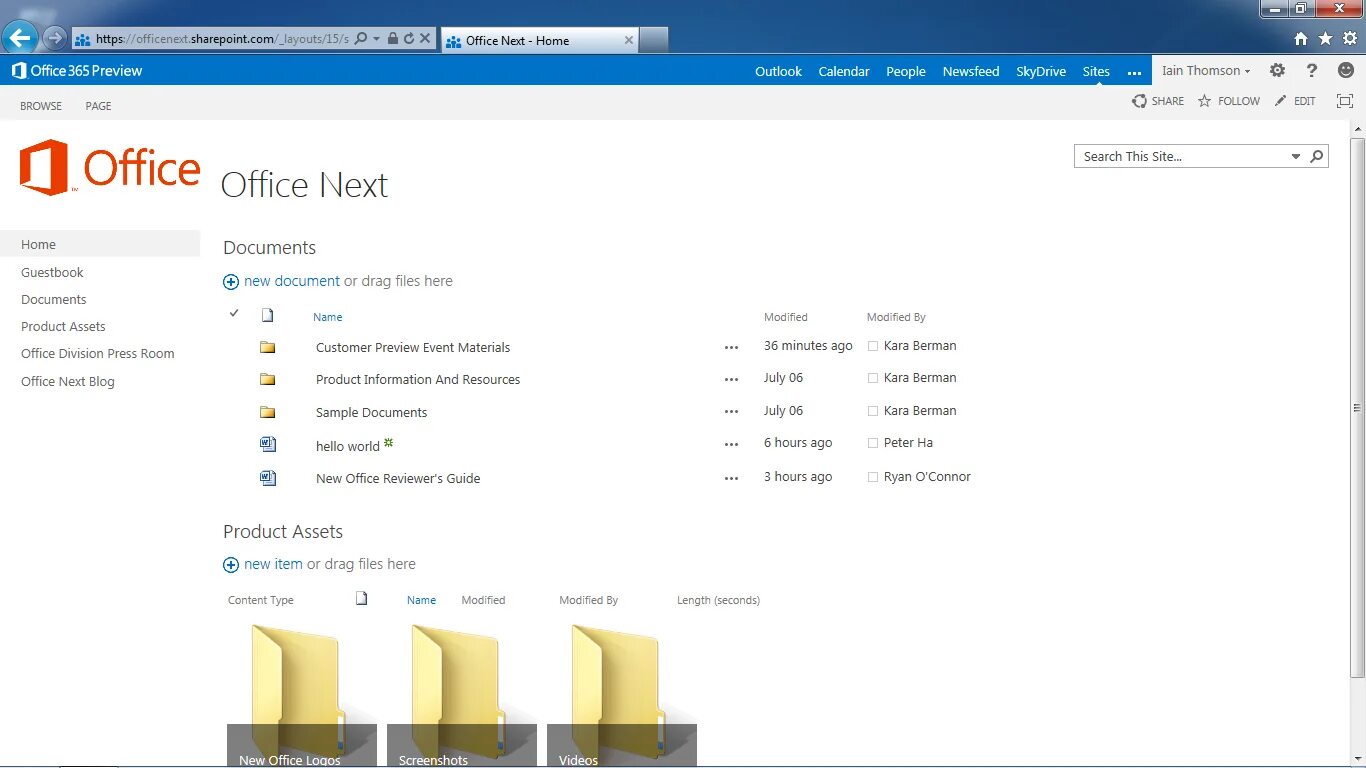Check the presence box beside Ryan O'Connor

(x=873, y=477)
